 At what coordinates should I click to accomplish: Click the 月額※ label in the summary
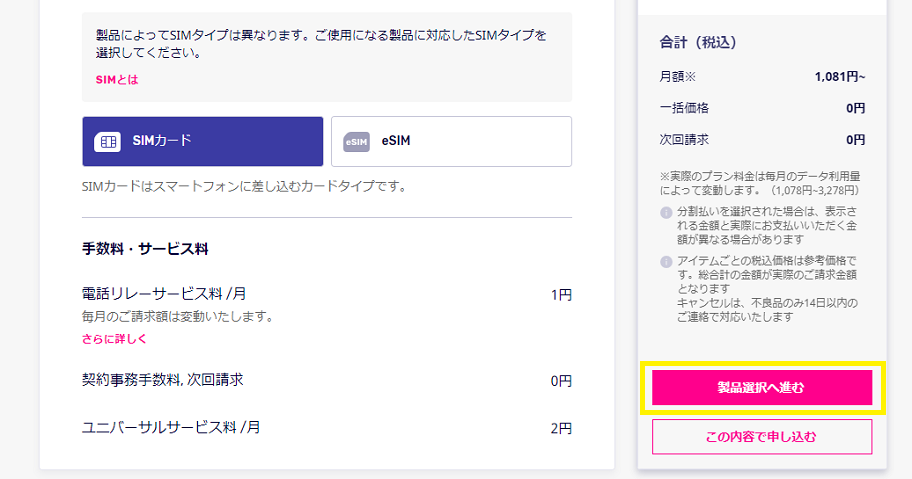678,77
